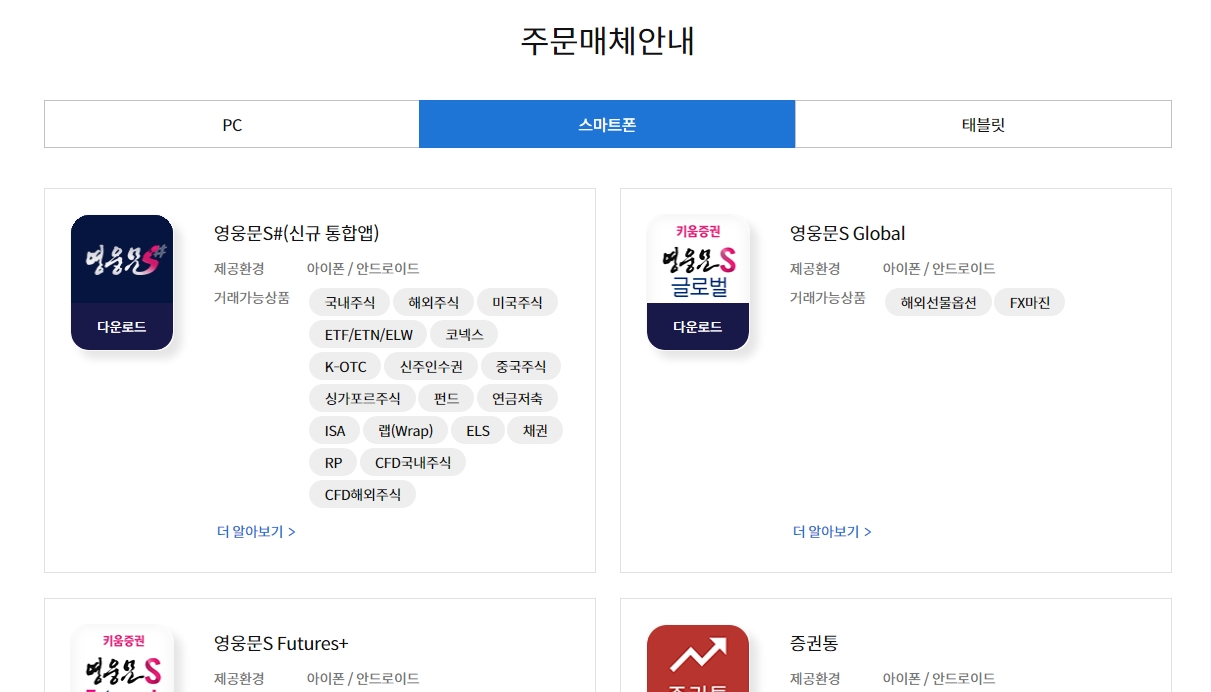This screenshot has height=692, width=1211.
Task: Select the RP tag
Action: (333, 462)
